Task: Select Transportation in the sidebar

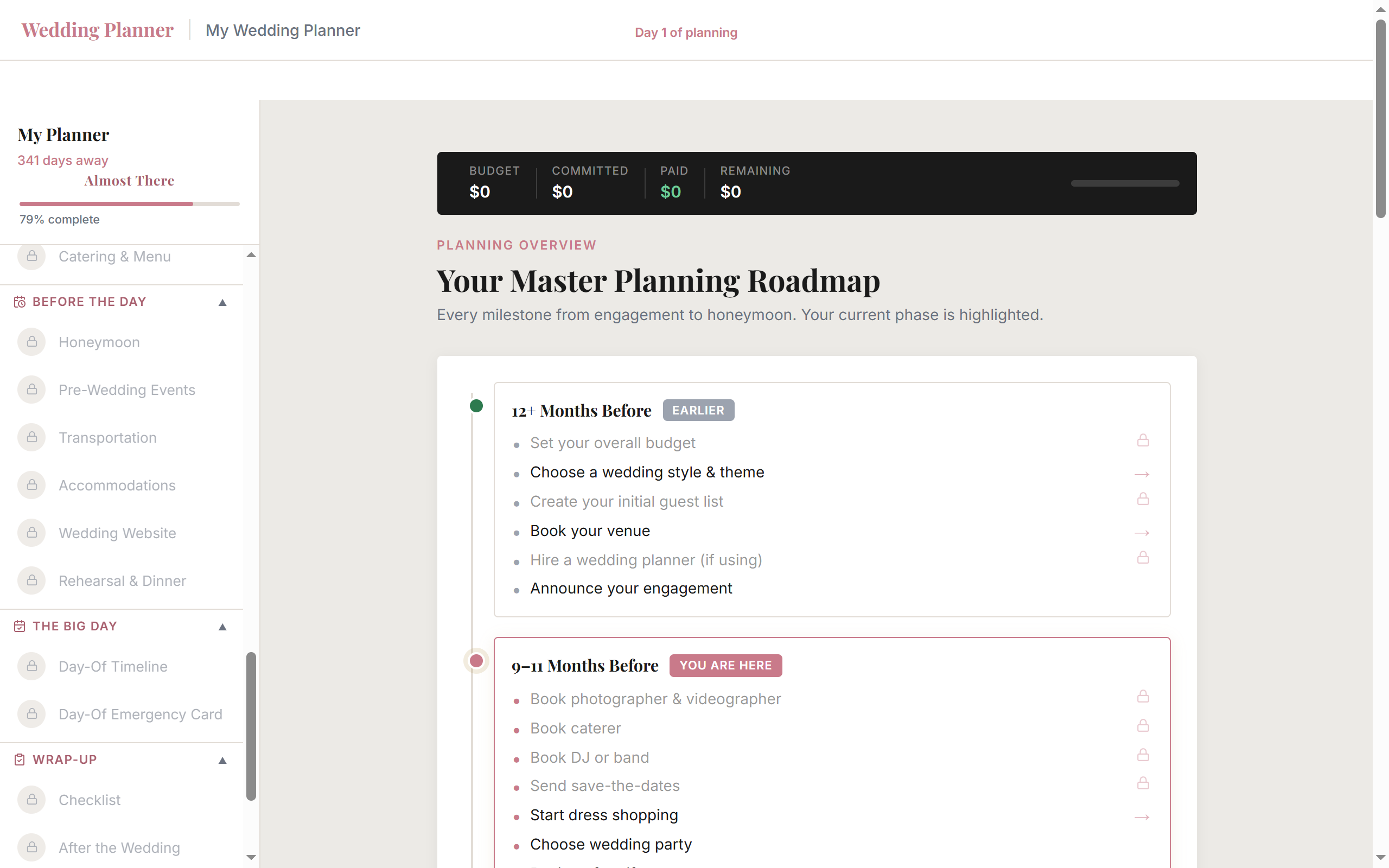Action: pyautogui.click(x=122, y=437)
